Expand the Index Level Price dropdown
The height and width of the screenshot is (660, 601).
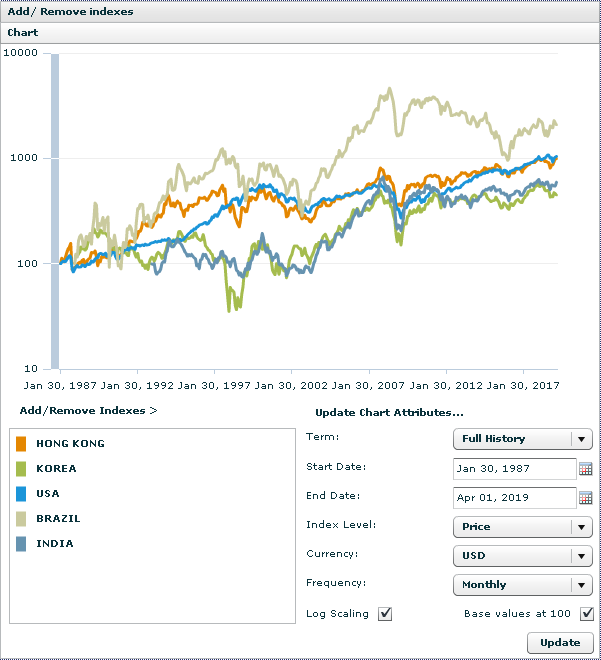point(522,527)
